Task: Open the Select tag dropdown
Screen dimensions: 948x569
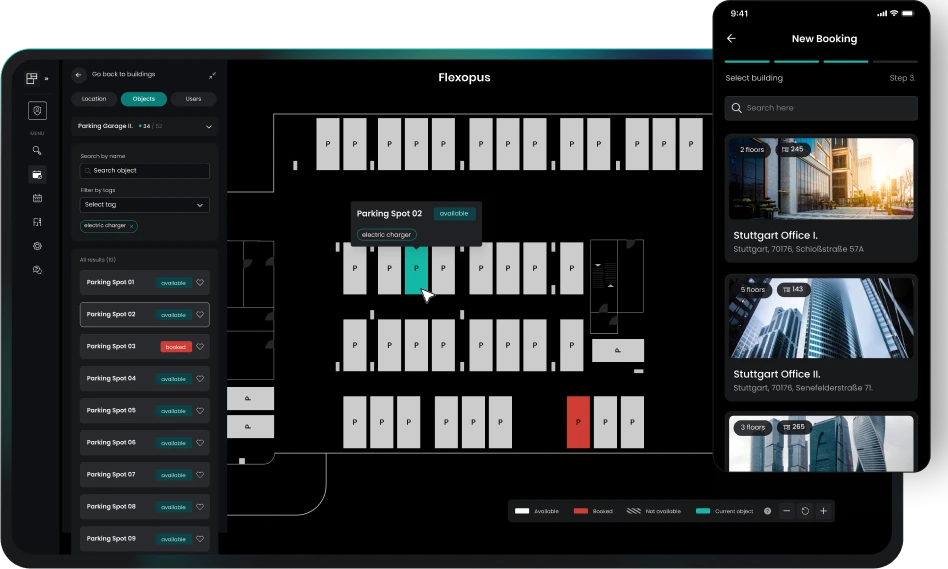Action: 145,205
